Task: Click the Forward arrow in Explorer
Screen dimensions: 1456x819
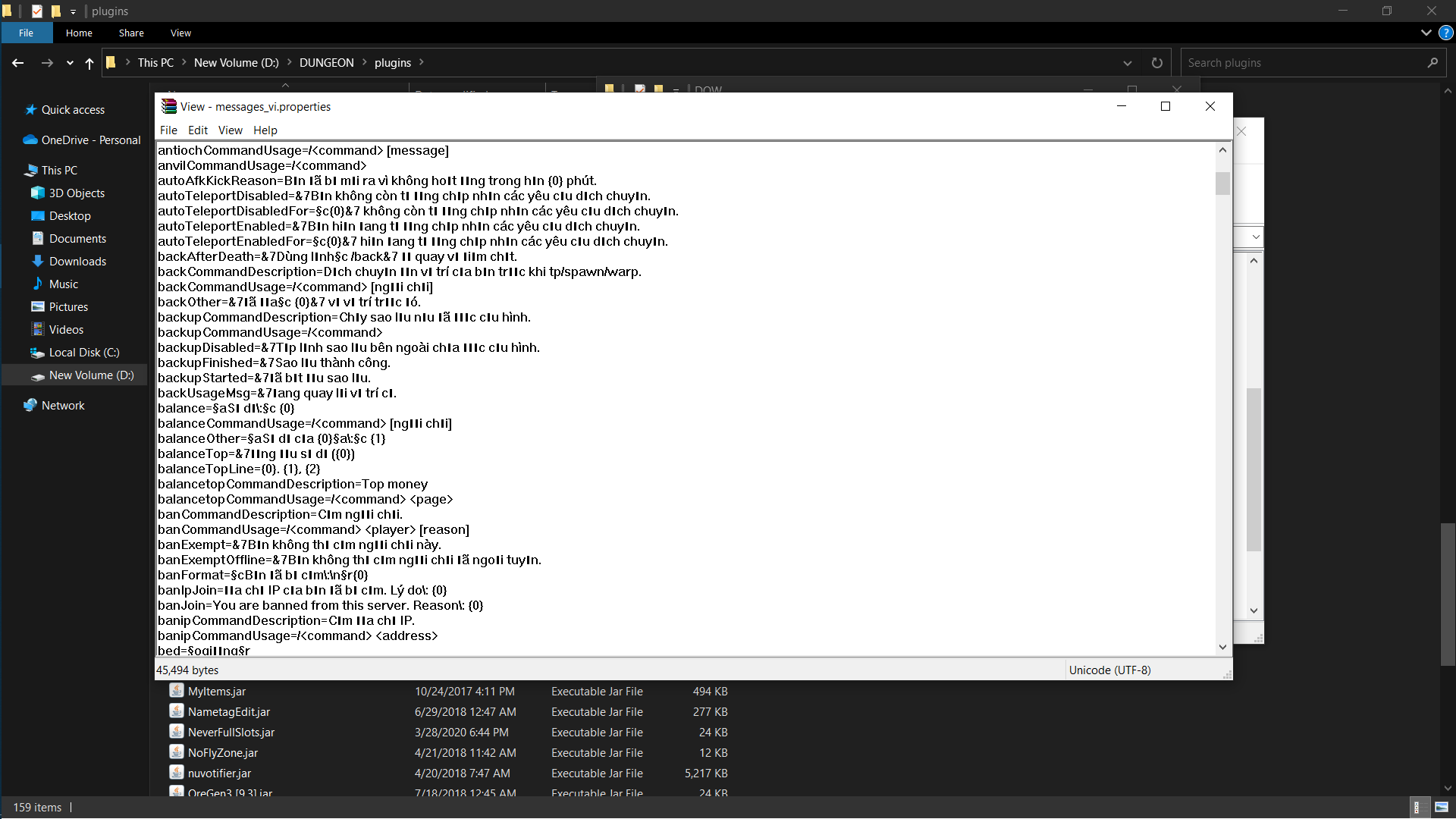Action: (x=47, y=63)
